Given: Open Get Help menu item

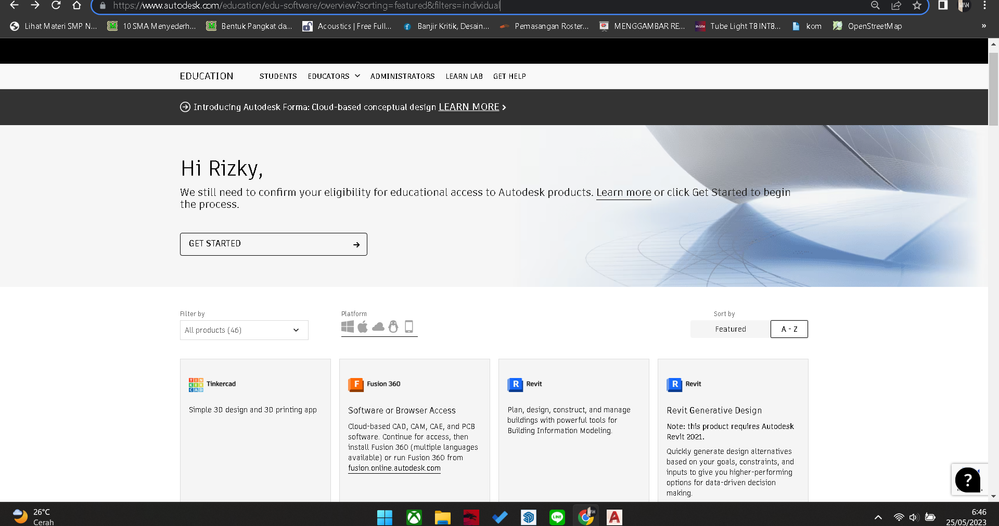Looking at the screenshot, I should click(x=509, y=76).
